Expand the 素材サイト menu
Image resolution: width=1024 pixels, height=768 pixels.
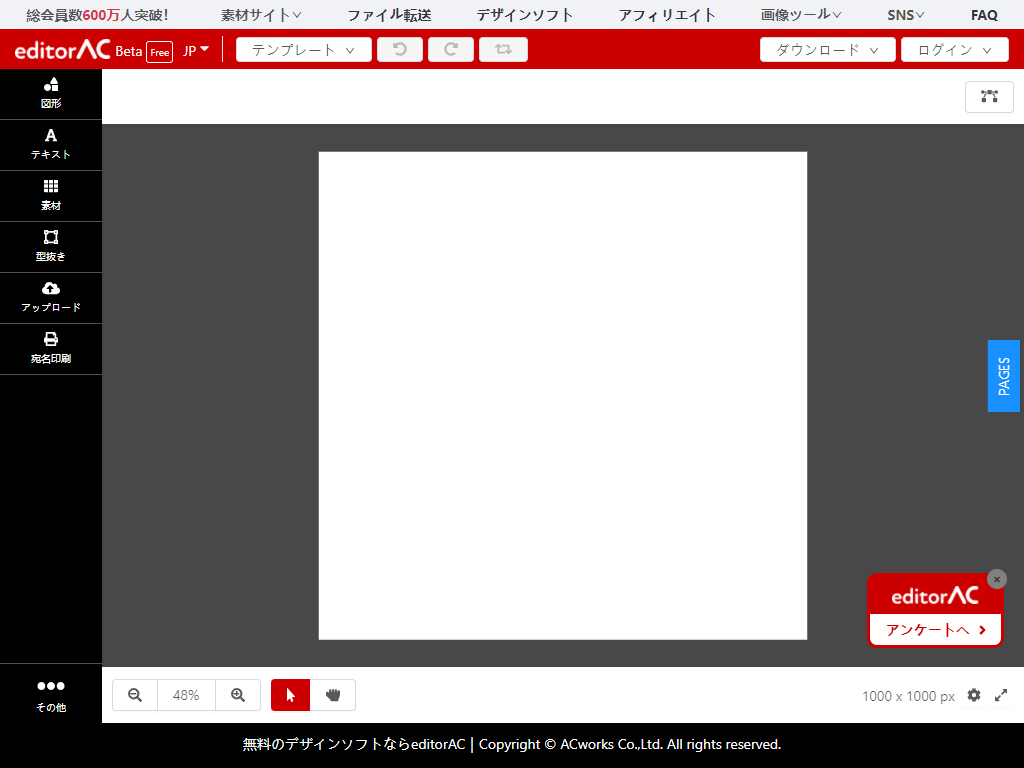click(261, 15)
